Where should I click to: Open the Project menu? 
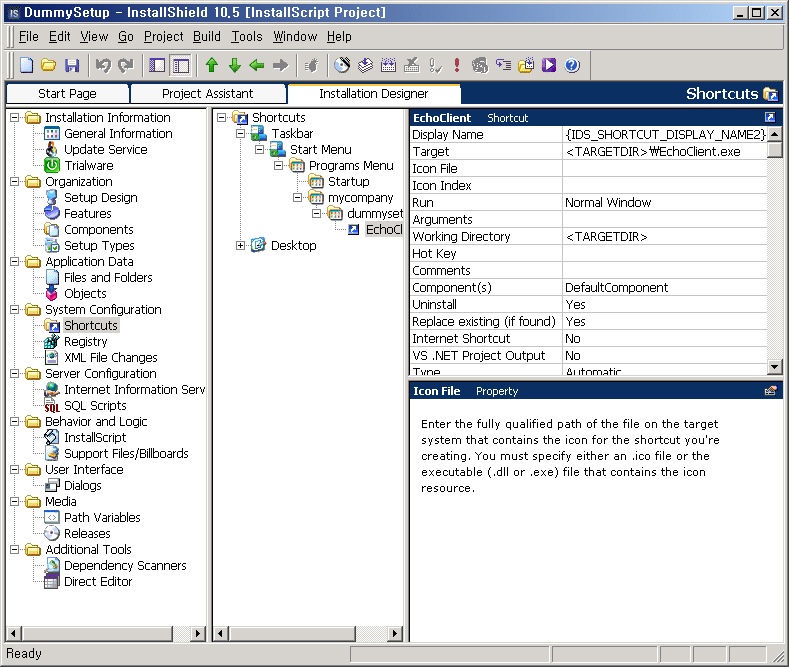tap(164, 37)
